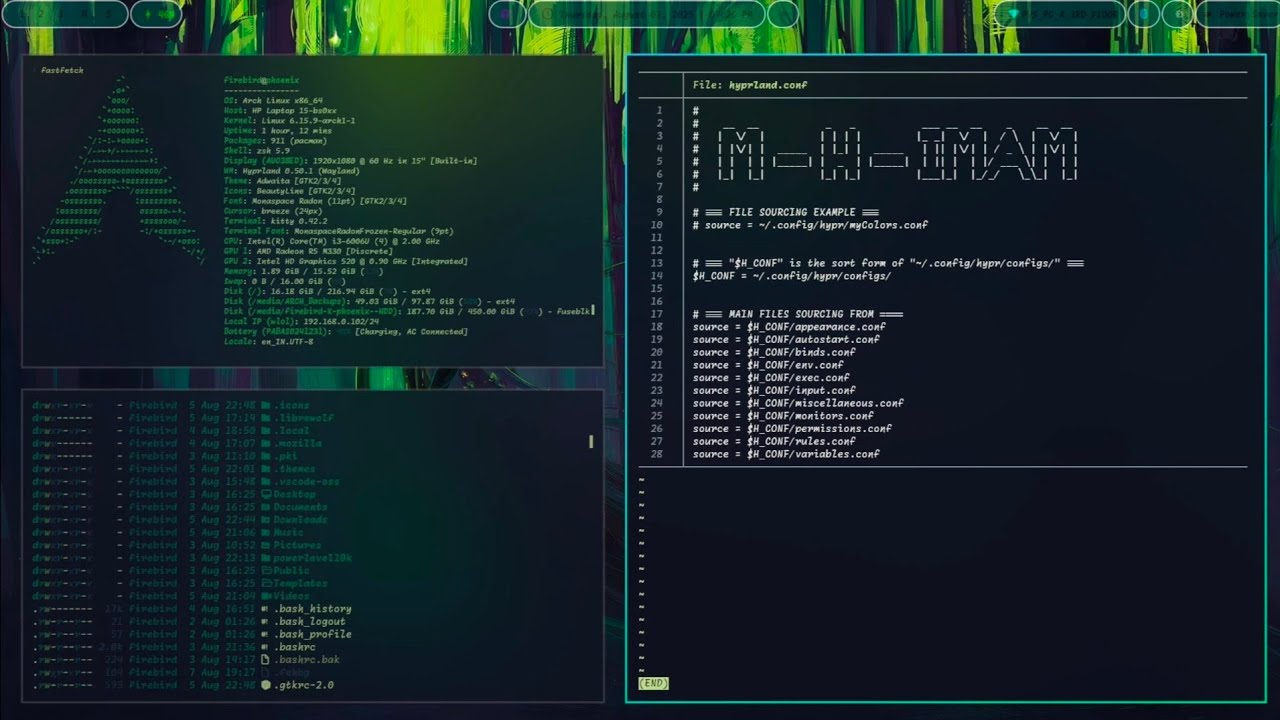Image resolution: width=1280 pixels, height=720 pixels.
Task: Click the rules.conf source line
Action: click(774, 441)
